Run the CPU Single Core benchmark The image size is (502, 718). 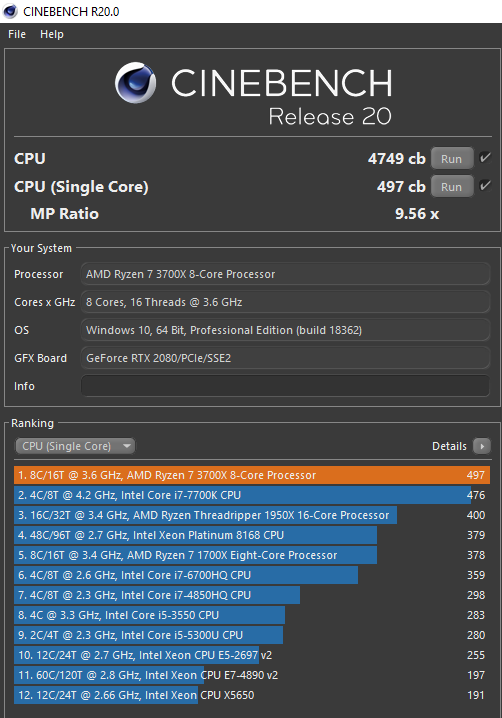coord(452,186)
